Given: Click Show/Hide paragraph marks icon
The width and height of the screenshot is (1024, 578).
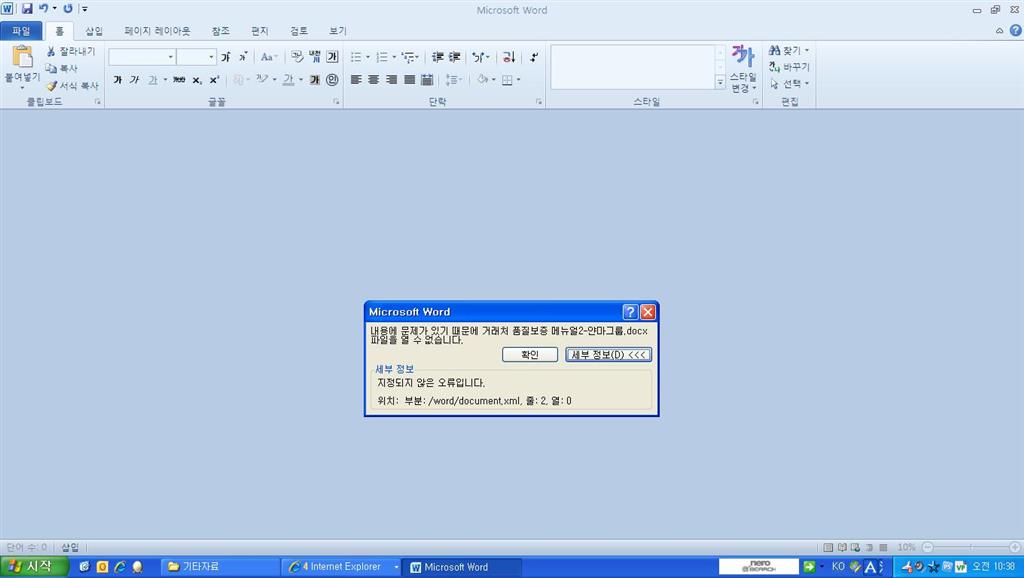Looking at the screenshot, I should 534,57.
